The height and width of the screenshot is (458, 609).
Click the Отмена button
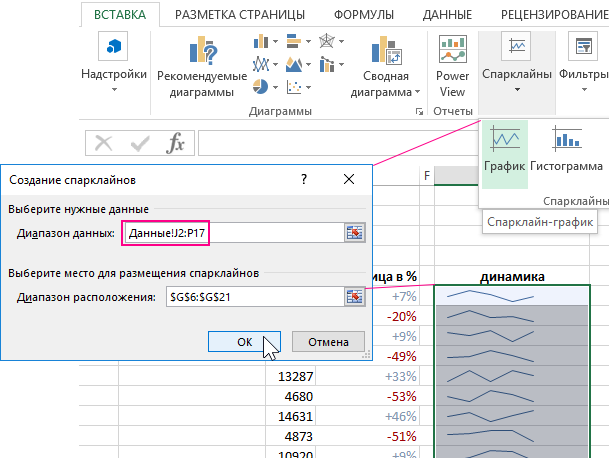pos(328,341)
